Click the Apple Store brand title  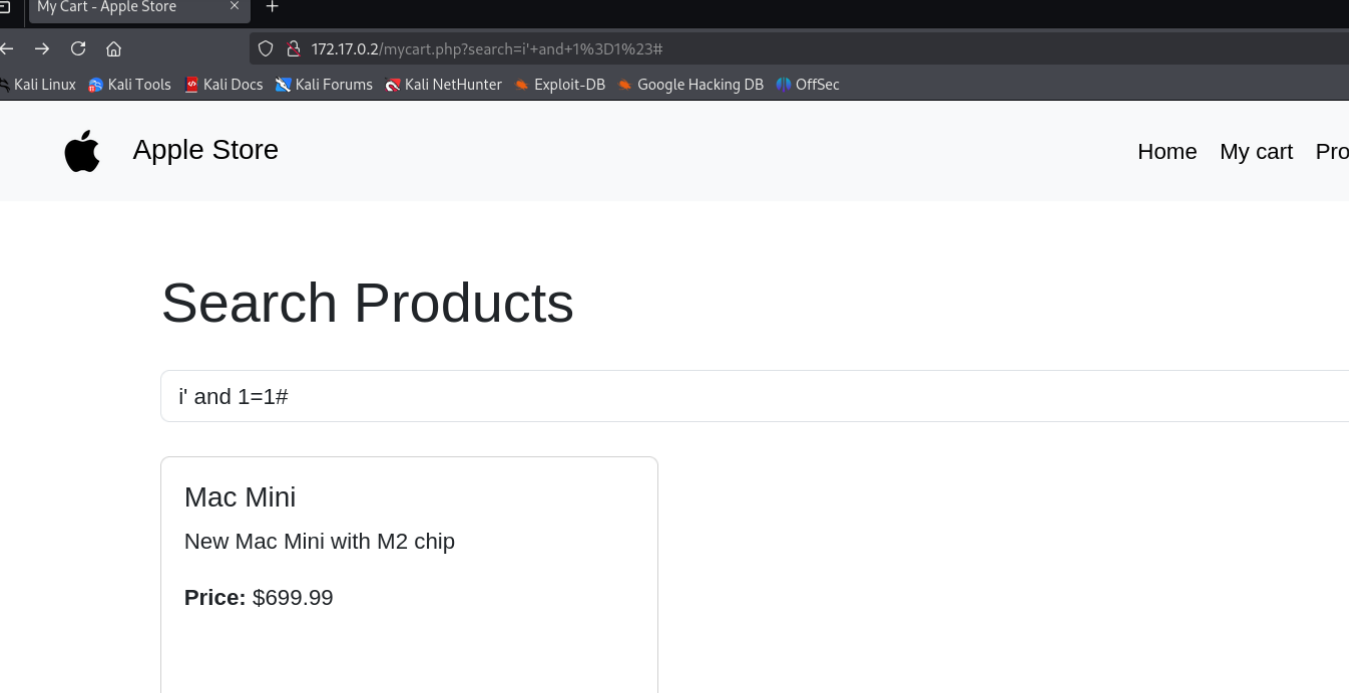click(x=206, y=150)
